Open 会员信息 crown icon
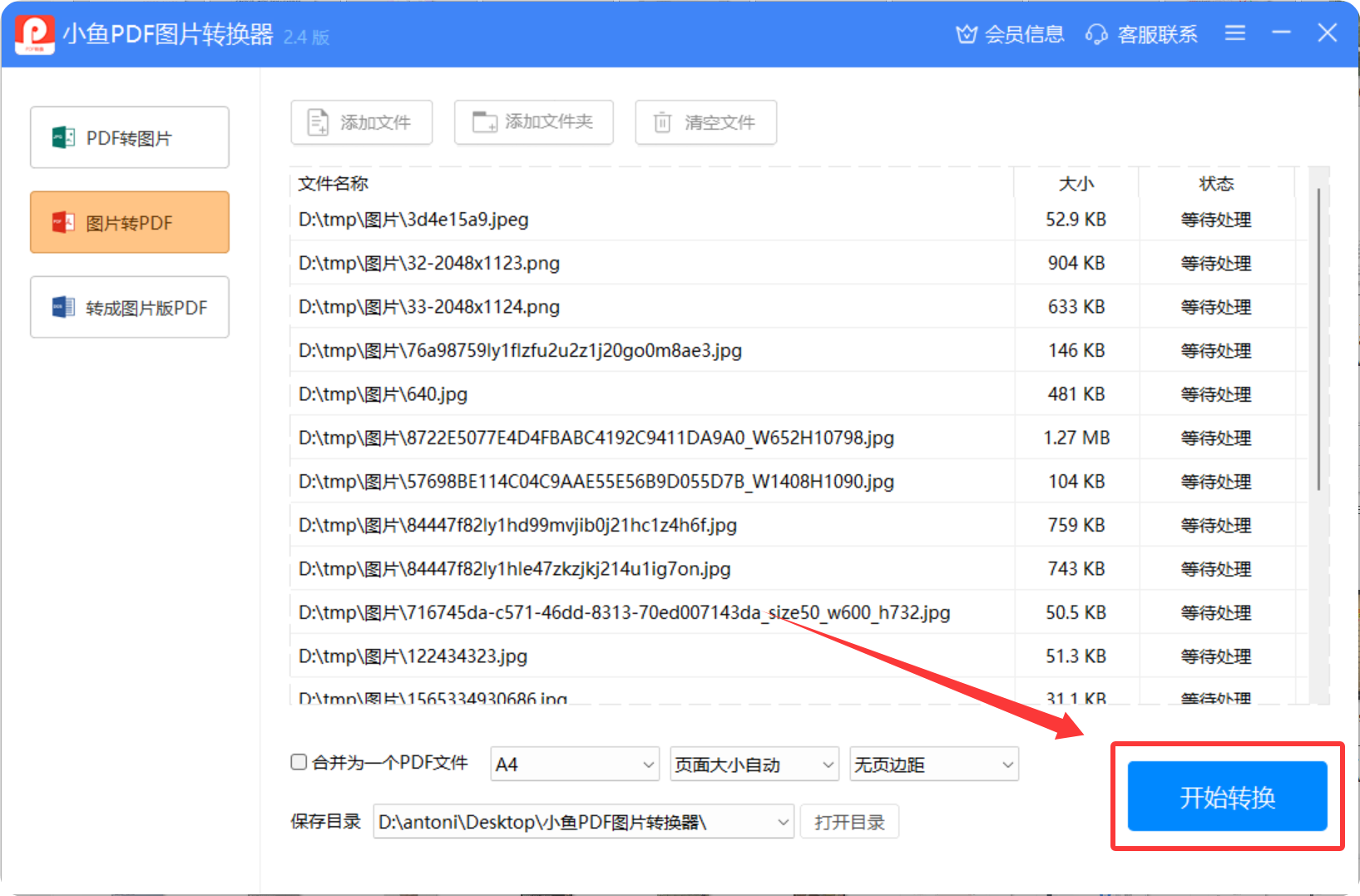 click(966, 34)
